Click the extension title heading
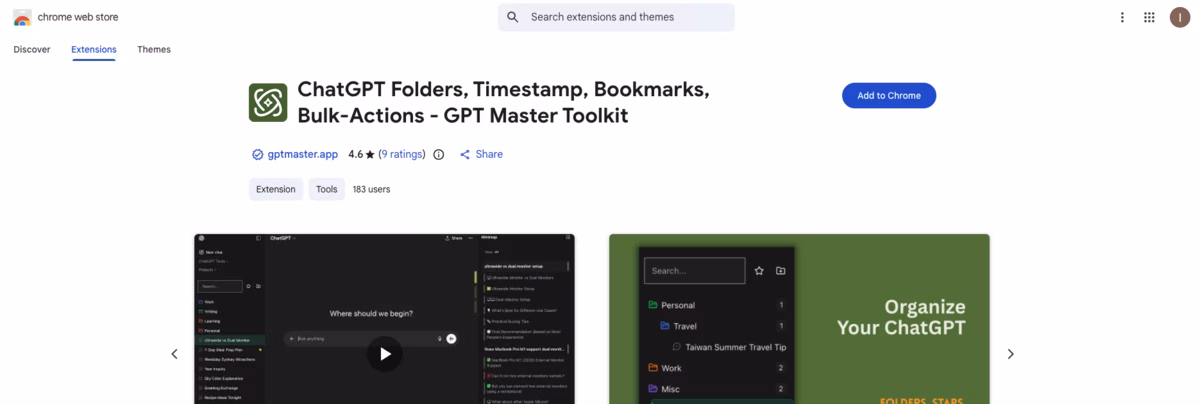Image resolution: width=1200 pixels, height=404 pixels. point(503,102)
